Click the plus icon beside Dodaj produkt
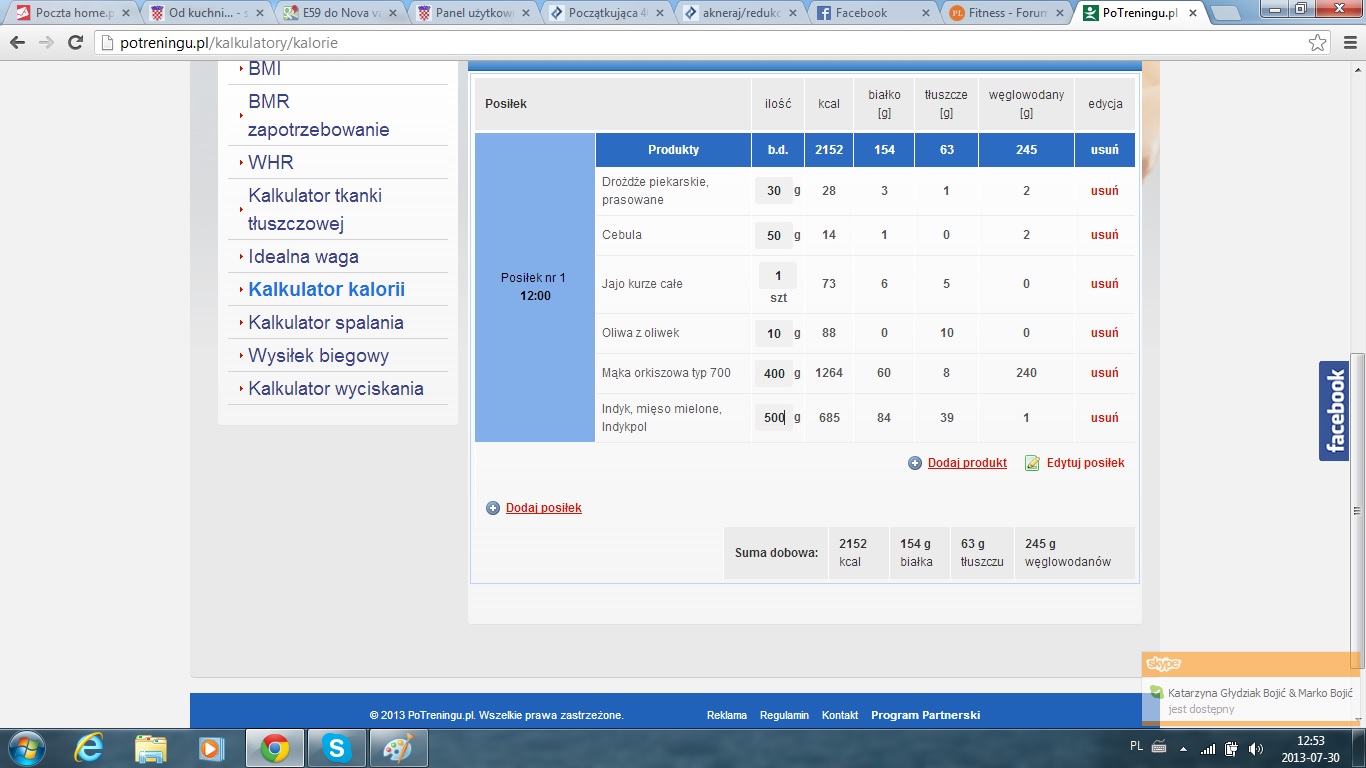Viewport: 1366px width, 768px height. (915, 463)
